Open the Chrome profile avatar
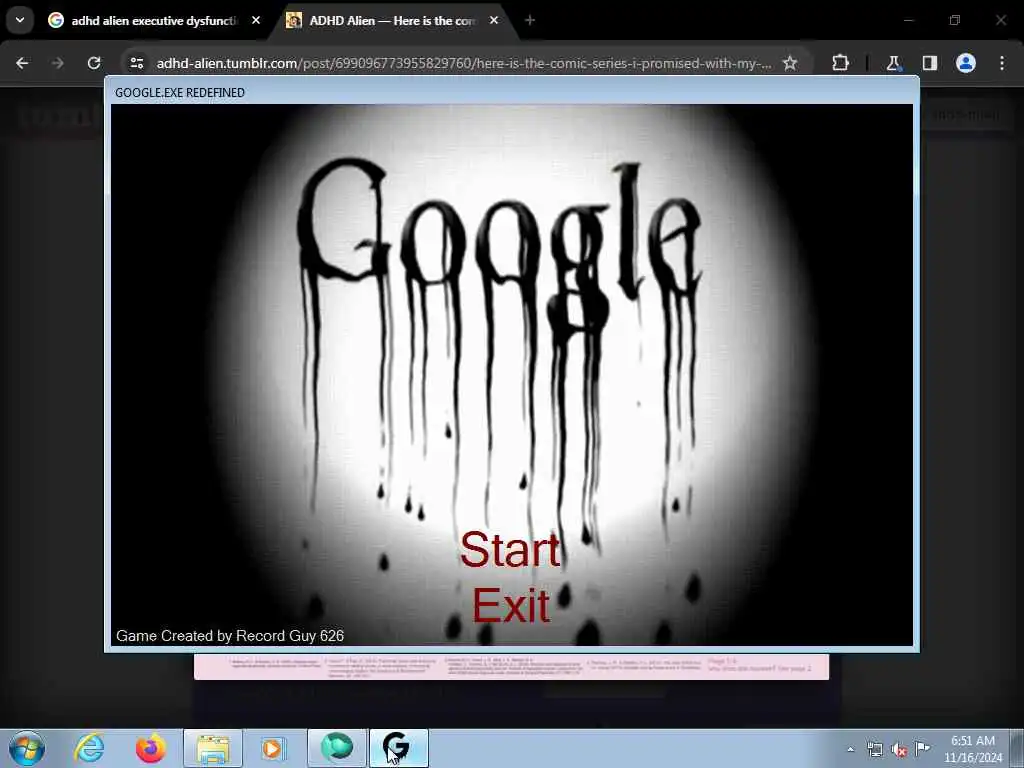The height and width of the screenshot is (768, 1024). coord(965,63)
